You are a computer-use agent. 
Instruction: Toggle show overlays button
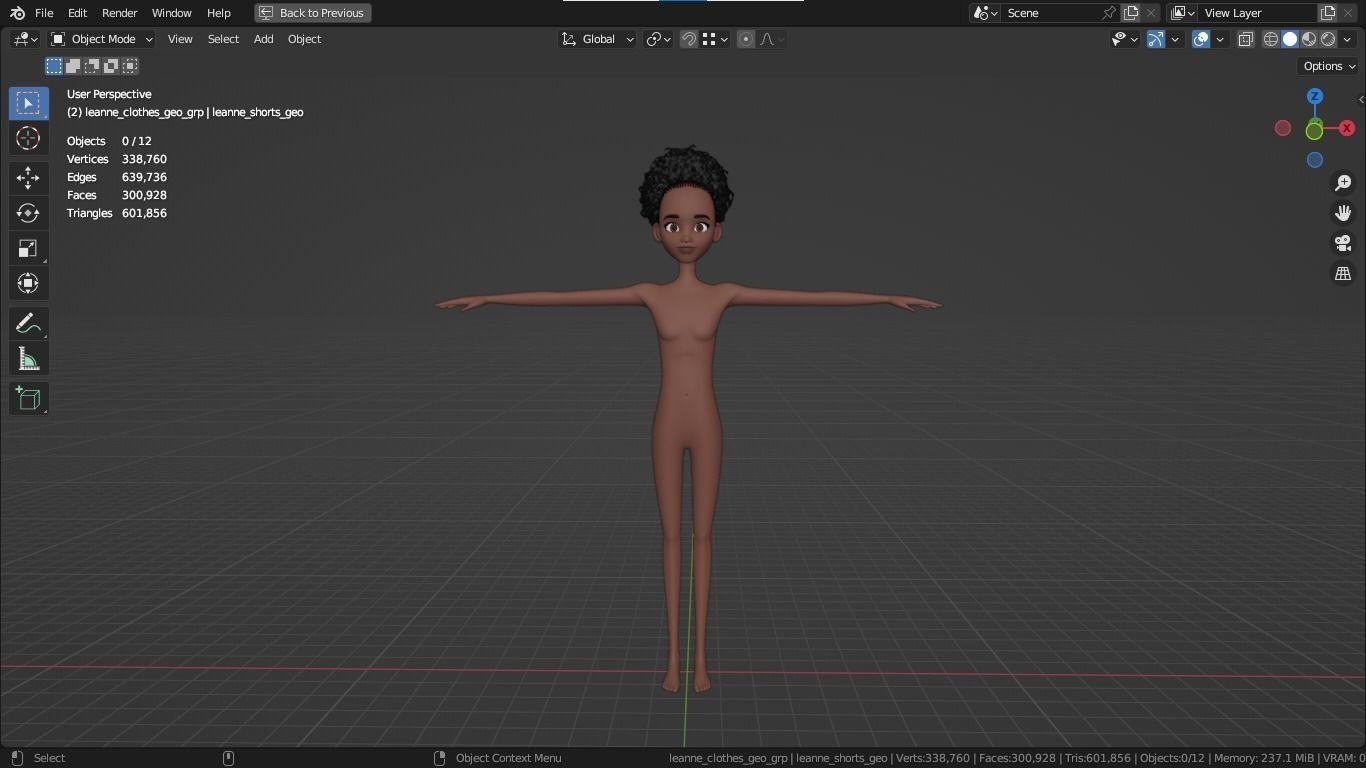pos(1201,39)
